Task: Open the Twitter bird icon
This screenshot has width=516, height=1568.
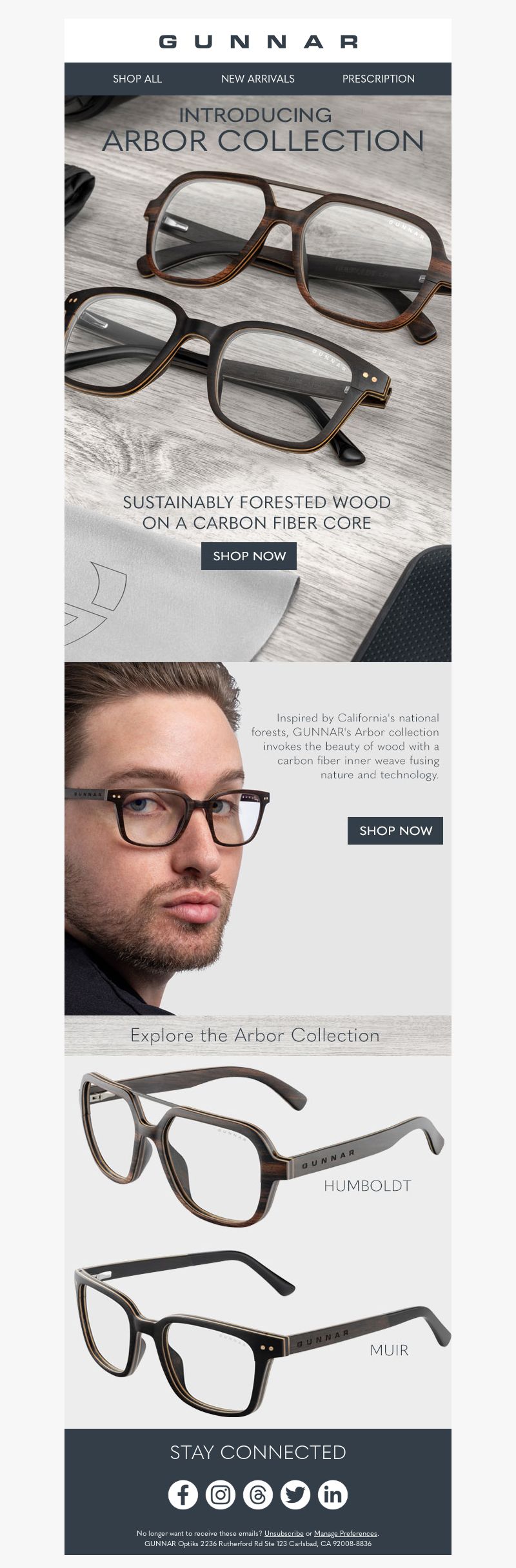Action: tap(295, 1494)
